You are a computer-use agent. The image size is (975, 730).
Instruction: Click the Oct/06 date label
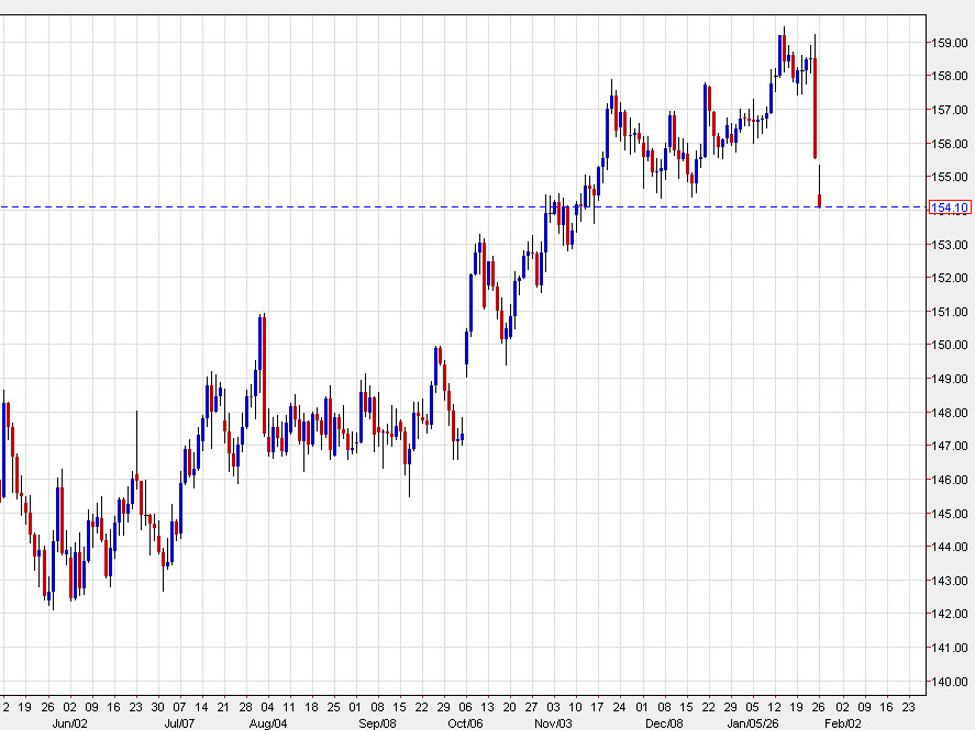pyautogui.click(x=465, y=721)
